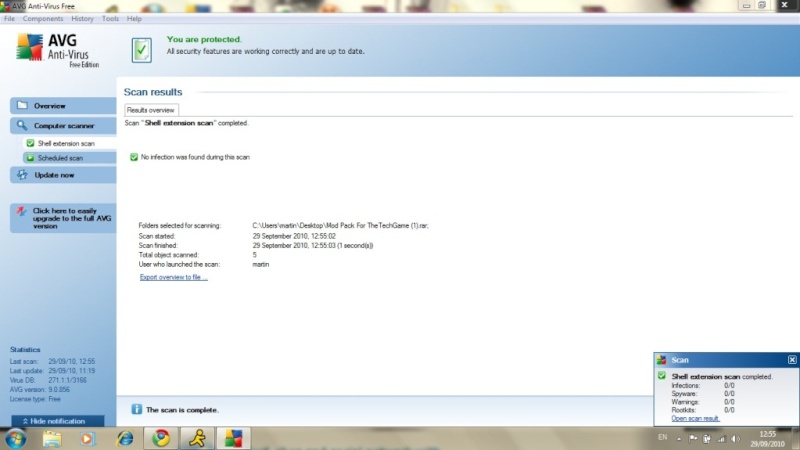Close the Scan notification popup
This screenshot has width=800, height=450.
792,360
